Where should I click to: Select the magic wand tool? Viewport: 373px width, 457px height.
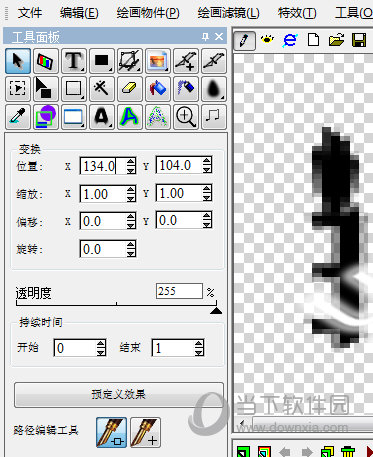102,89
